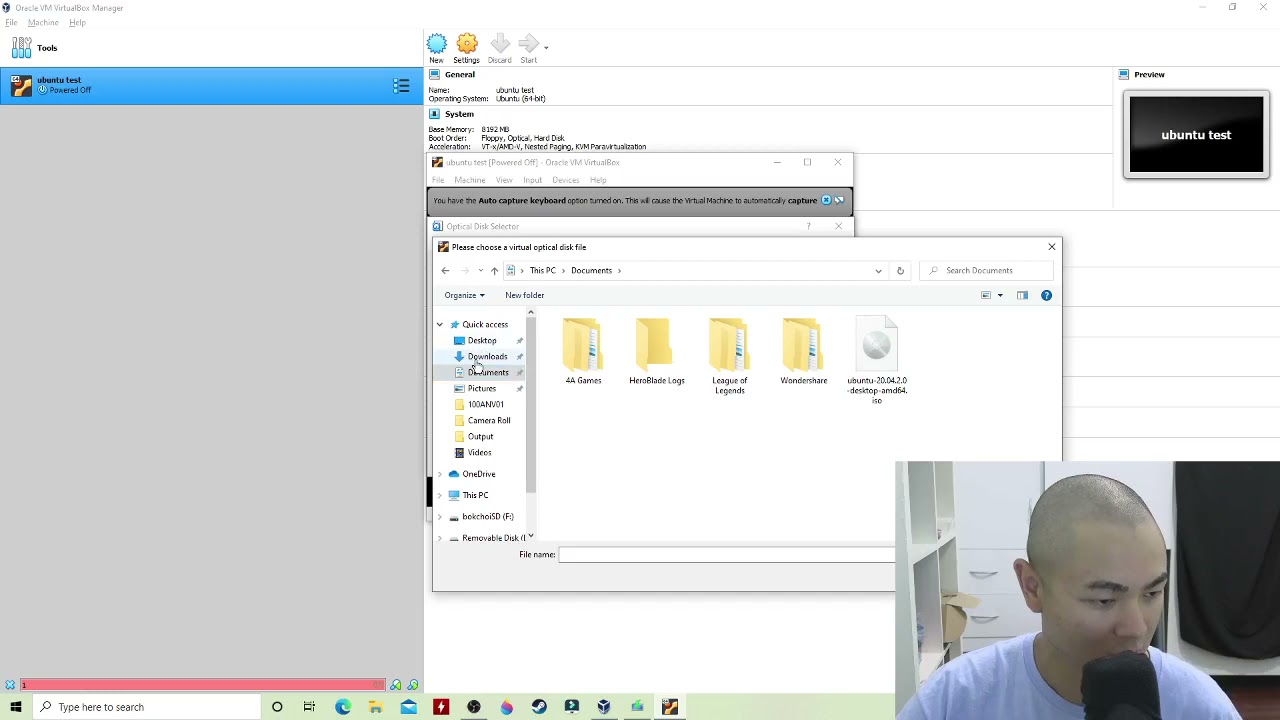
Task: Select Videos in sidebar
Action: (479, 452)
